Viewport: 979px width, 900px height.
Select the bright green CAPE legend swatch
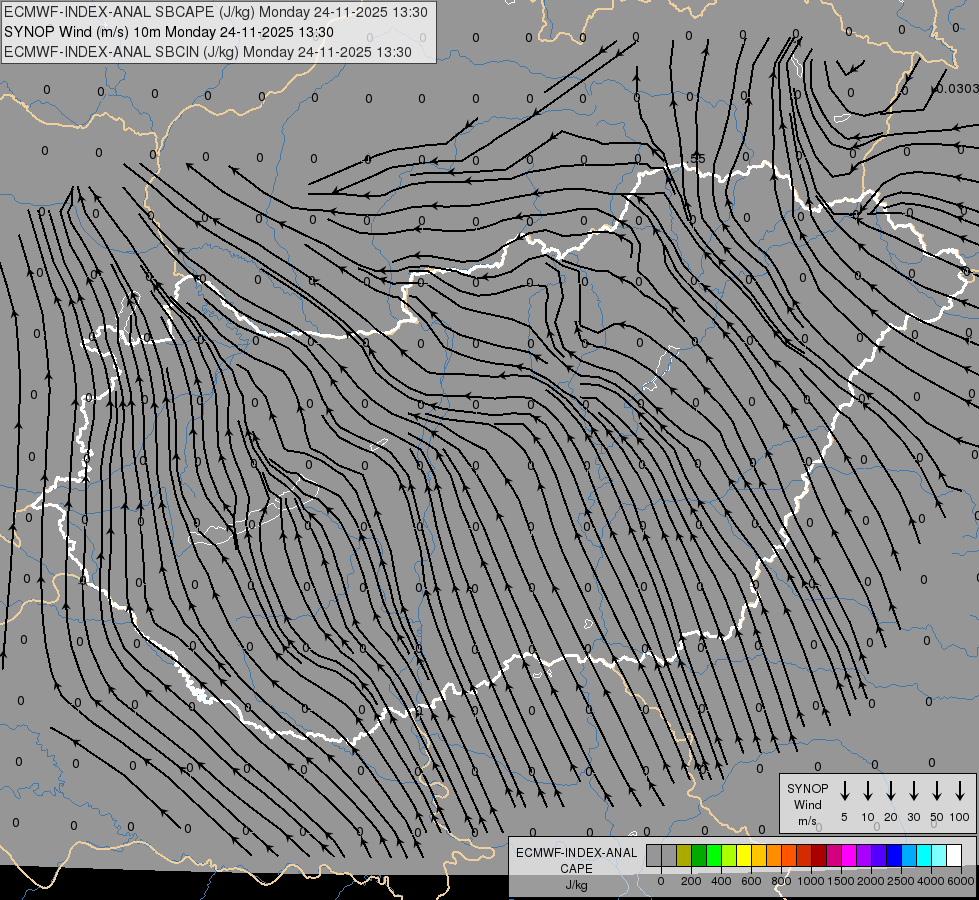714,855
